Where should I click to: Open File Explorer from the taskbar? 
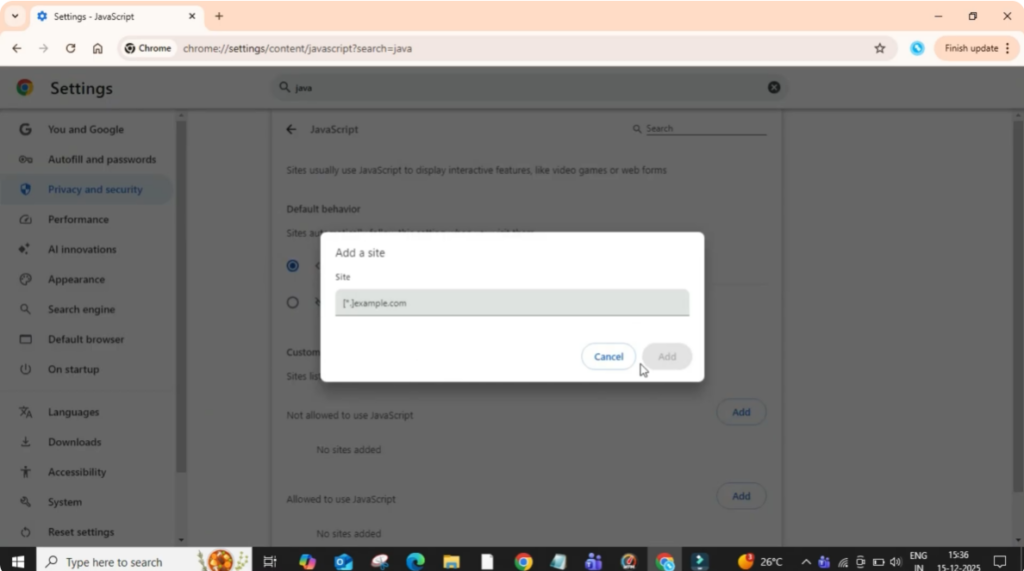click(x=451, y=562)
